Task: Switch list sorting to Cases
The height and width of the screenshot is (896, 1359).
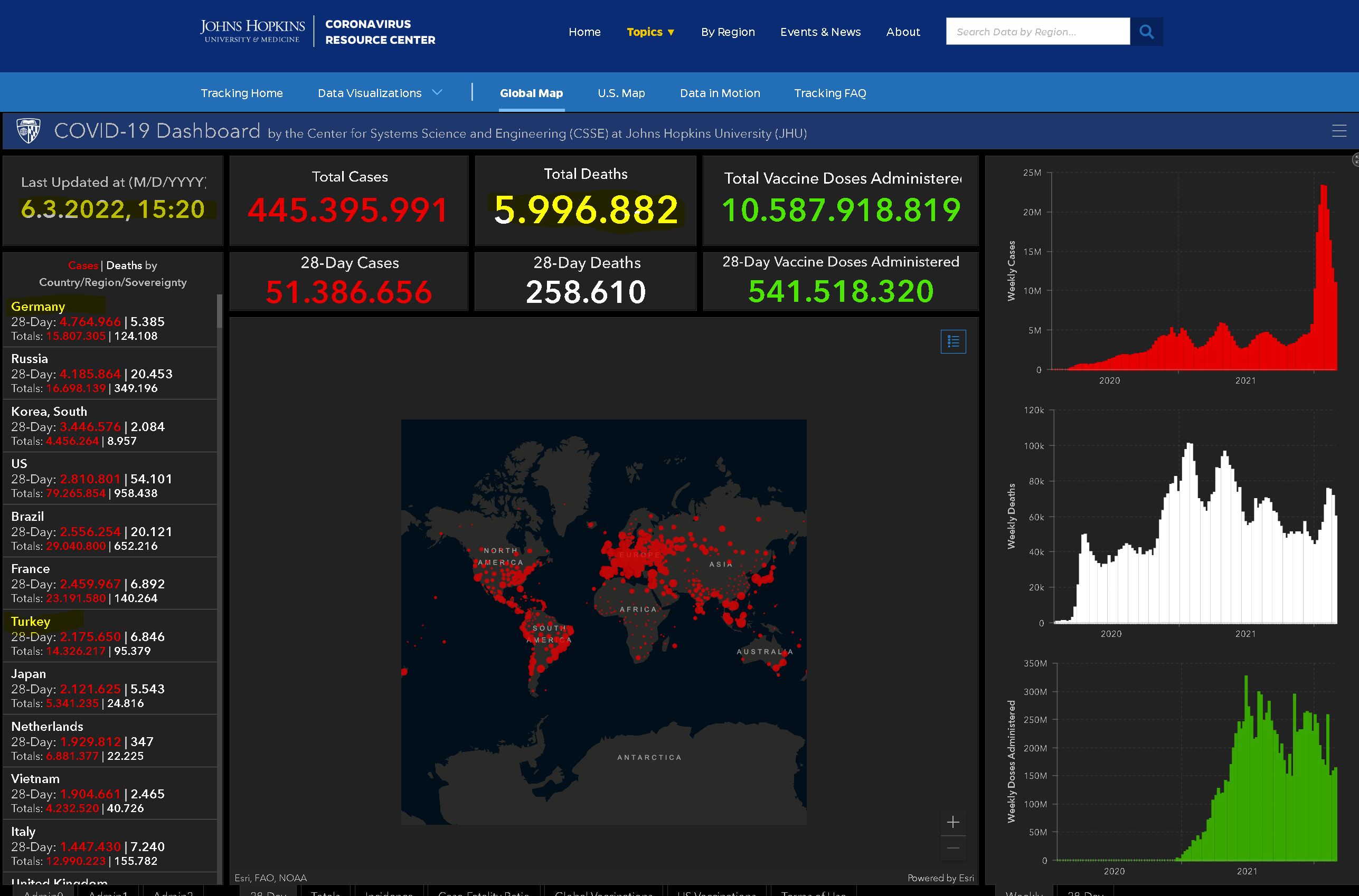Action: (x=83, y=265)
